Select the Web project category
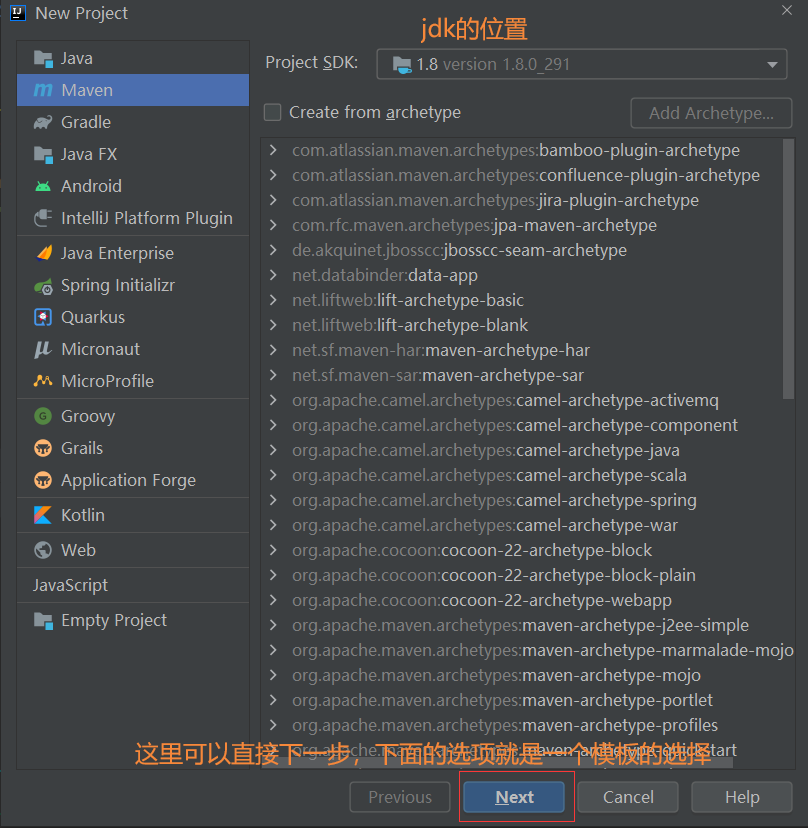The width and height of the screenshot is (808, 828). click(x=68, y=549)
